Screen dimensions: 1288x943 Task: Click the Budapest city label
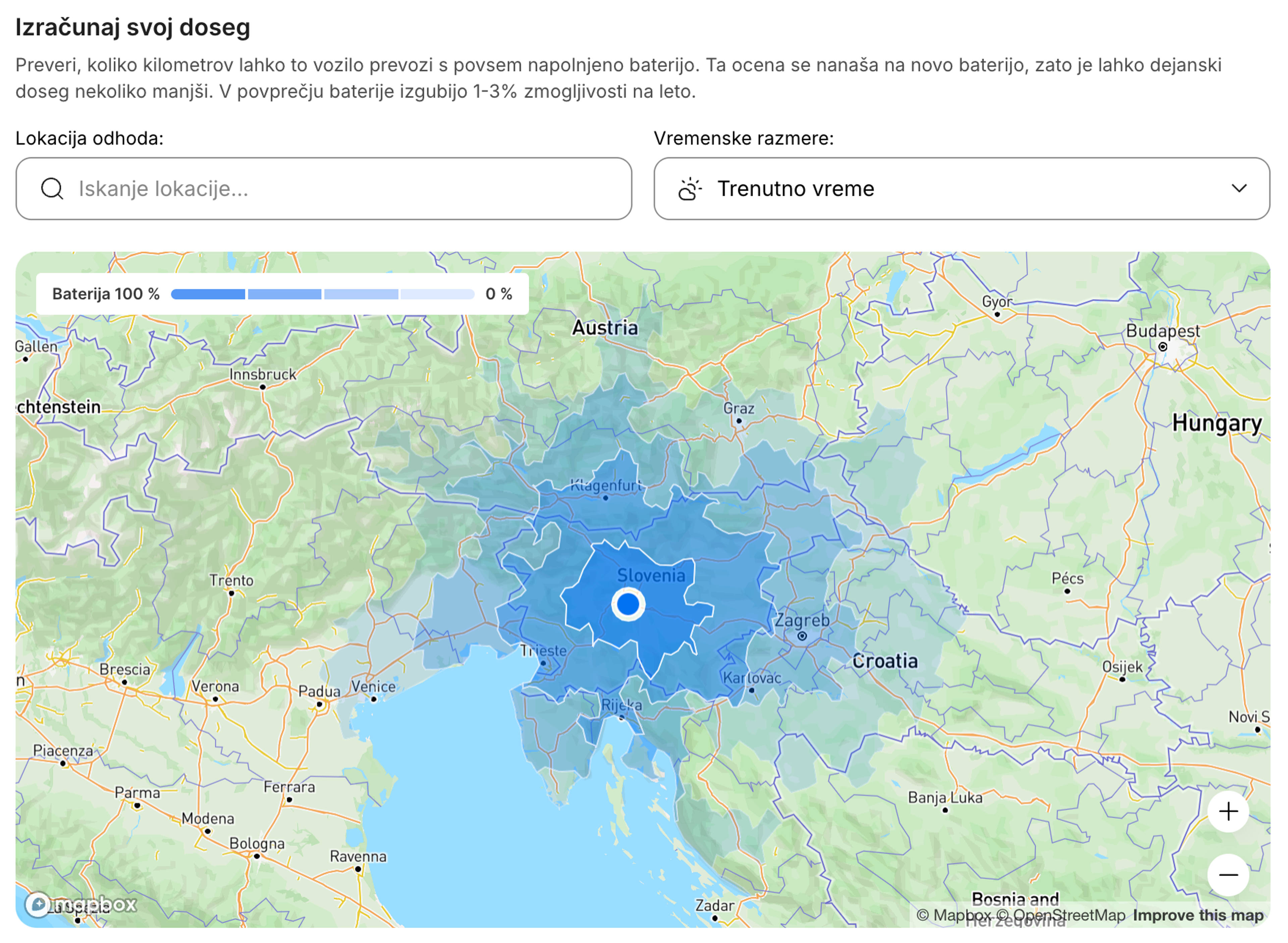1163,331
